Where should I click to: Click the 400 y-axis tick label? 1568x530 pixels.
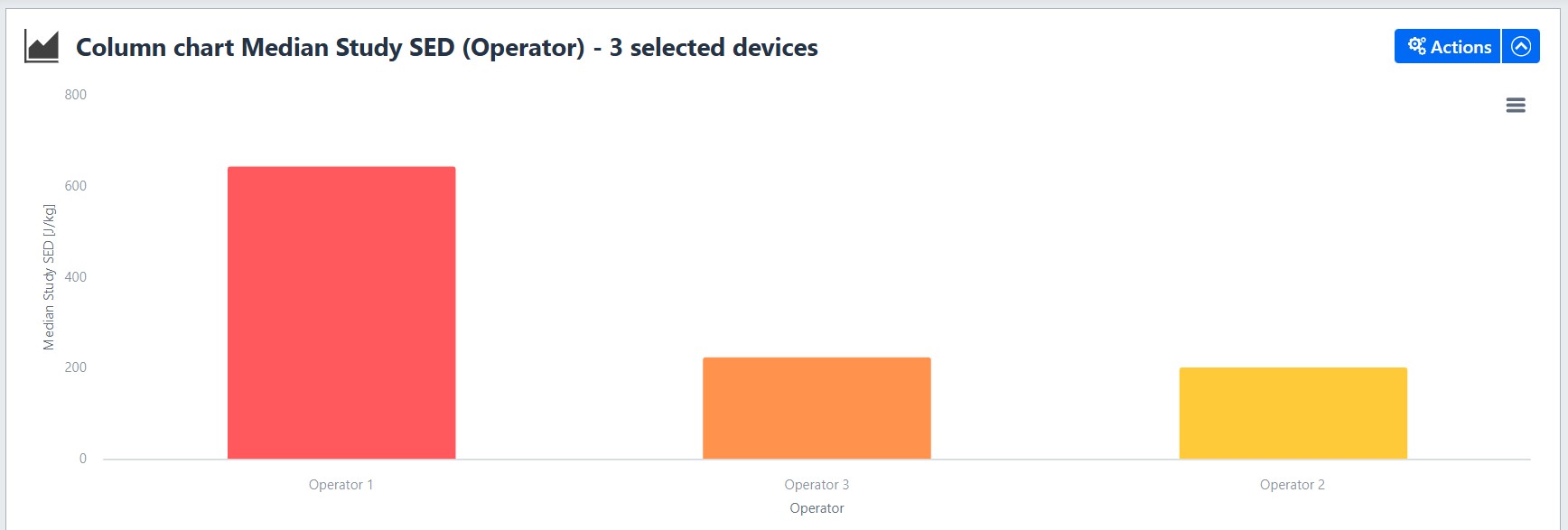(76, 277)
